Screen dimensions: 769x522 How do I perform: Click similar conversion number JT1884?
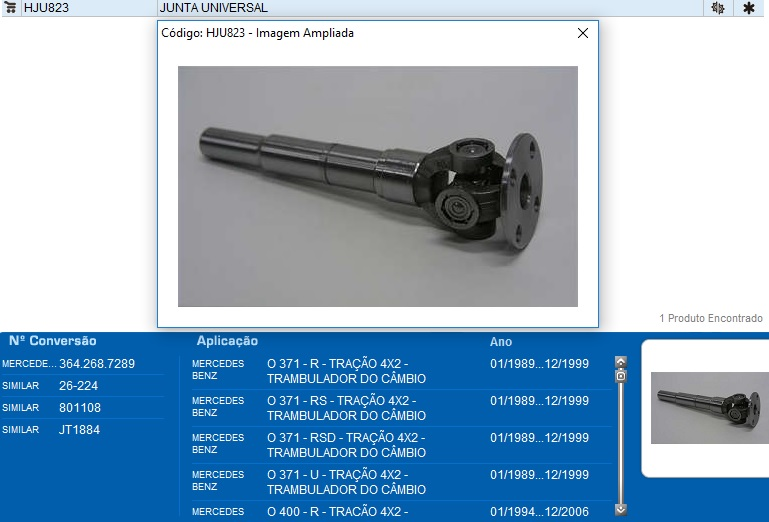79,430
